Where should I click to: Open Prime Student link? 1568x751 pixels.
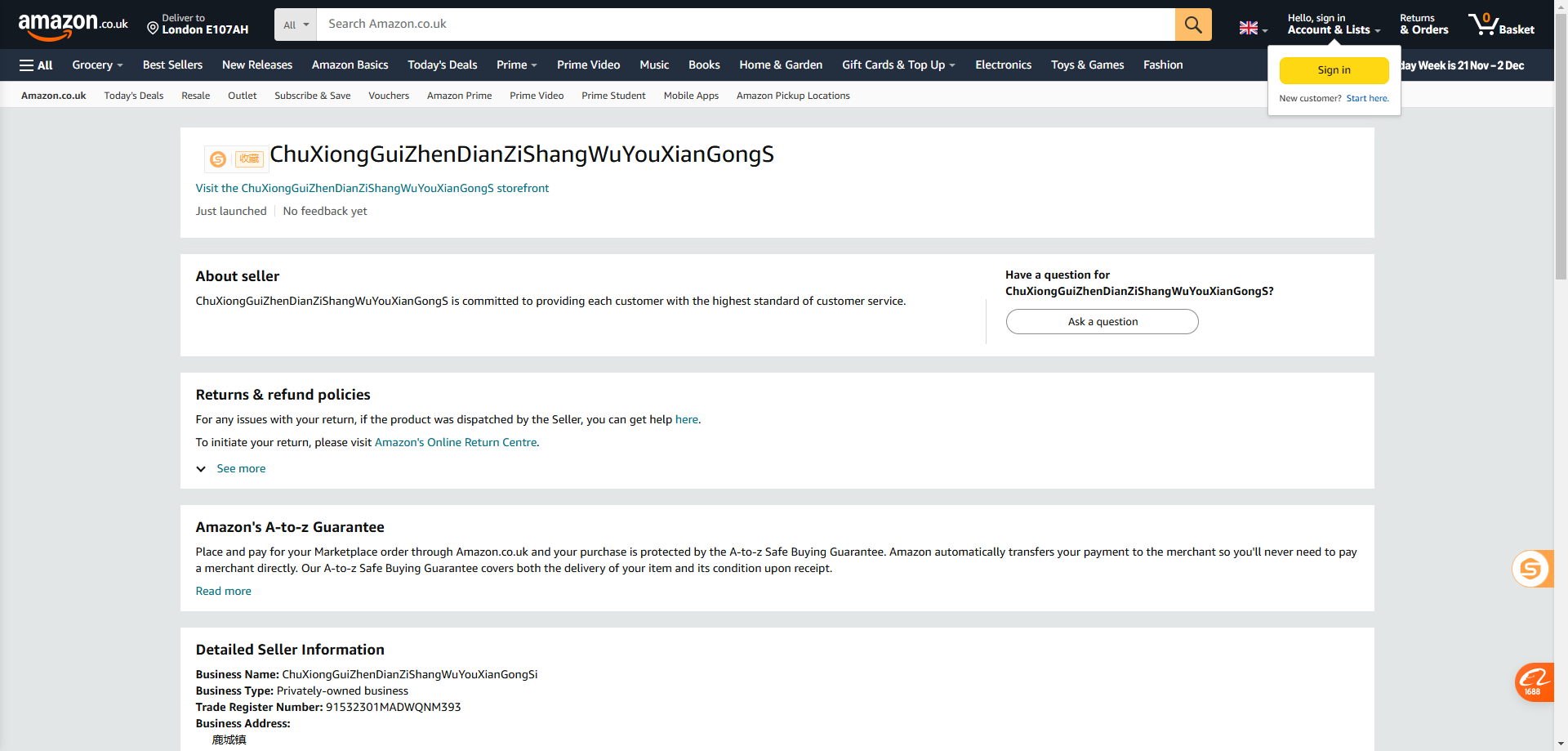pyautogui.click(x=613, y=96)
